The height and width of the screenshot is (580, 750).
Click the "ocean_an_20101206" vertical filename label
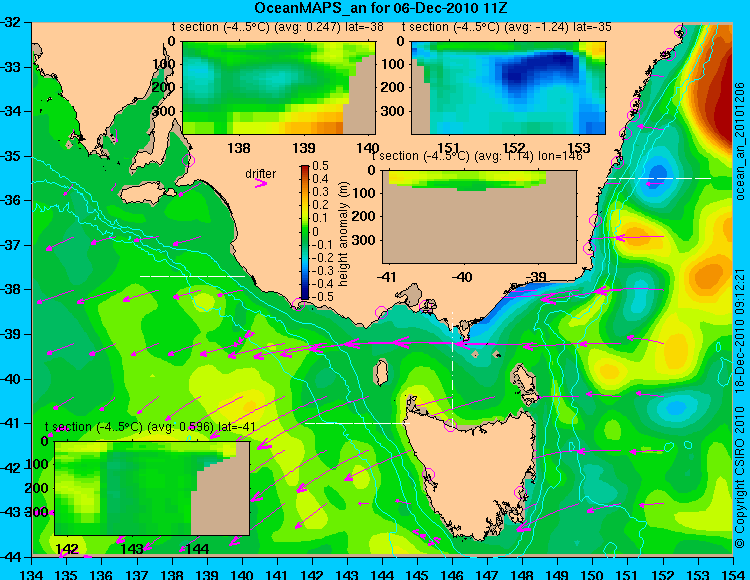point(740,141)
